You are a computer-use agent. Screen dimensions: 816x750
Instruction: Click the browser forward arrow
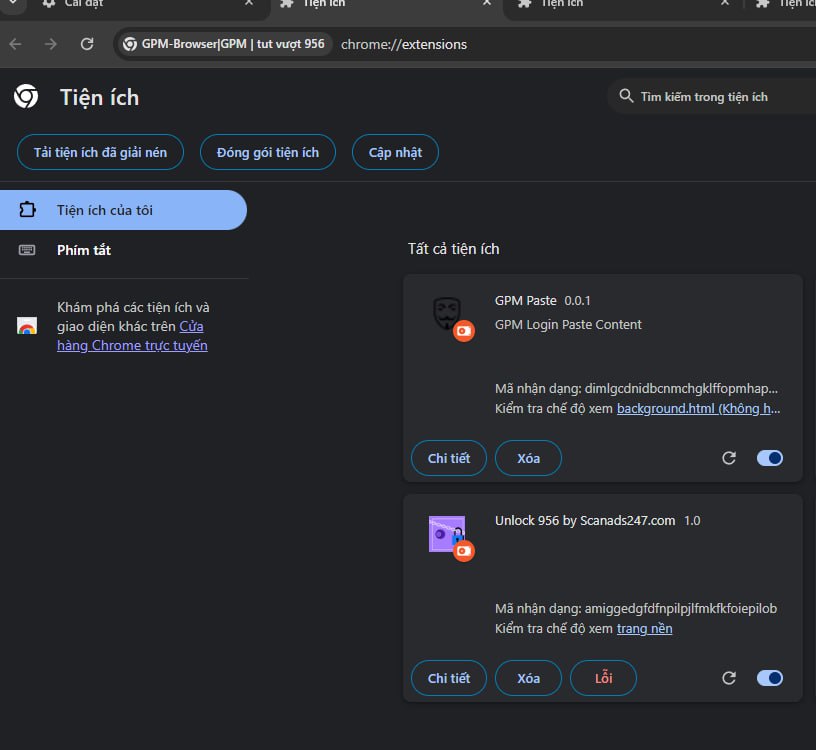click(51, 44)
